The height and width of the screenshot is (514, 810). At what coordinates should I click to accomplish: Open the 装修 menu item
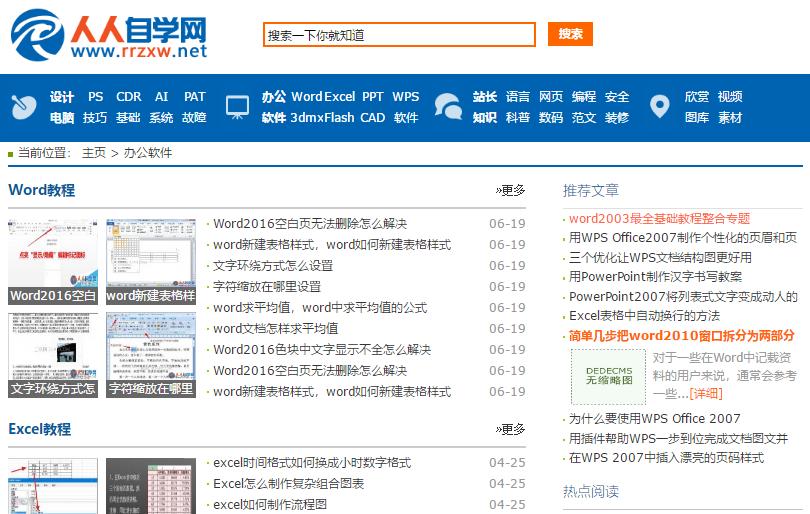click(x=617, y=118)
